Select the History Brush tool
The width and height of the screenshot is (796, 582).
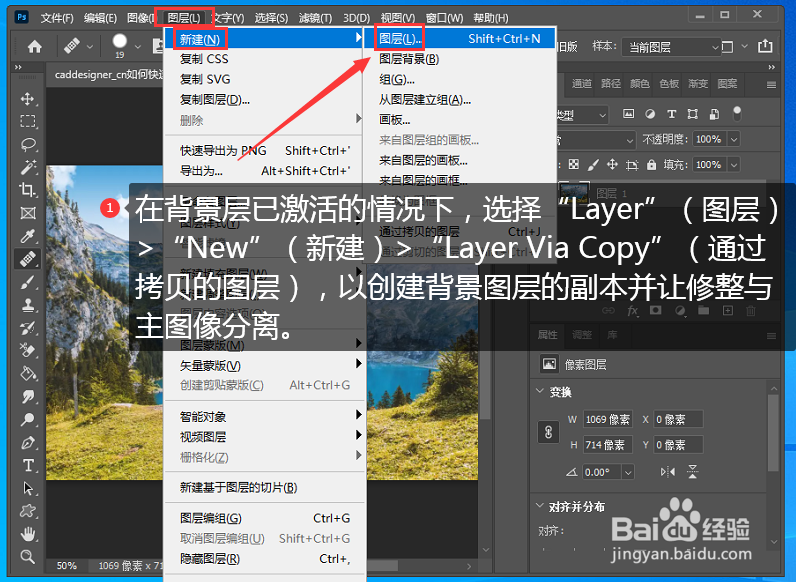27,328
